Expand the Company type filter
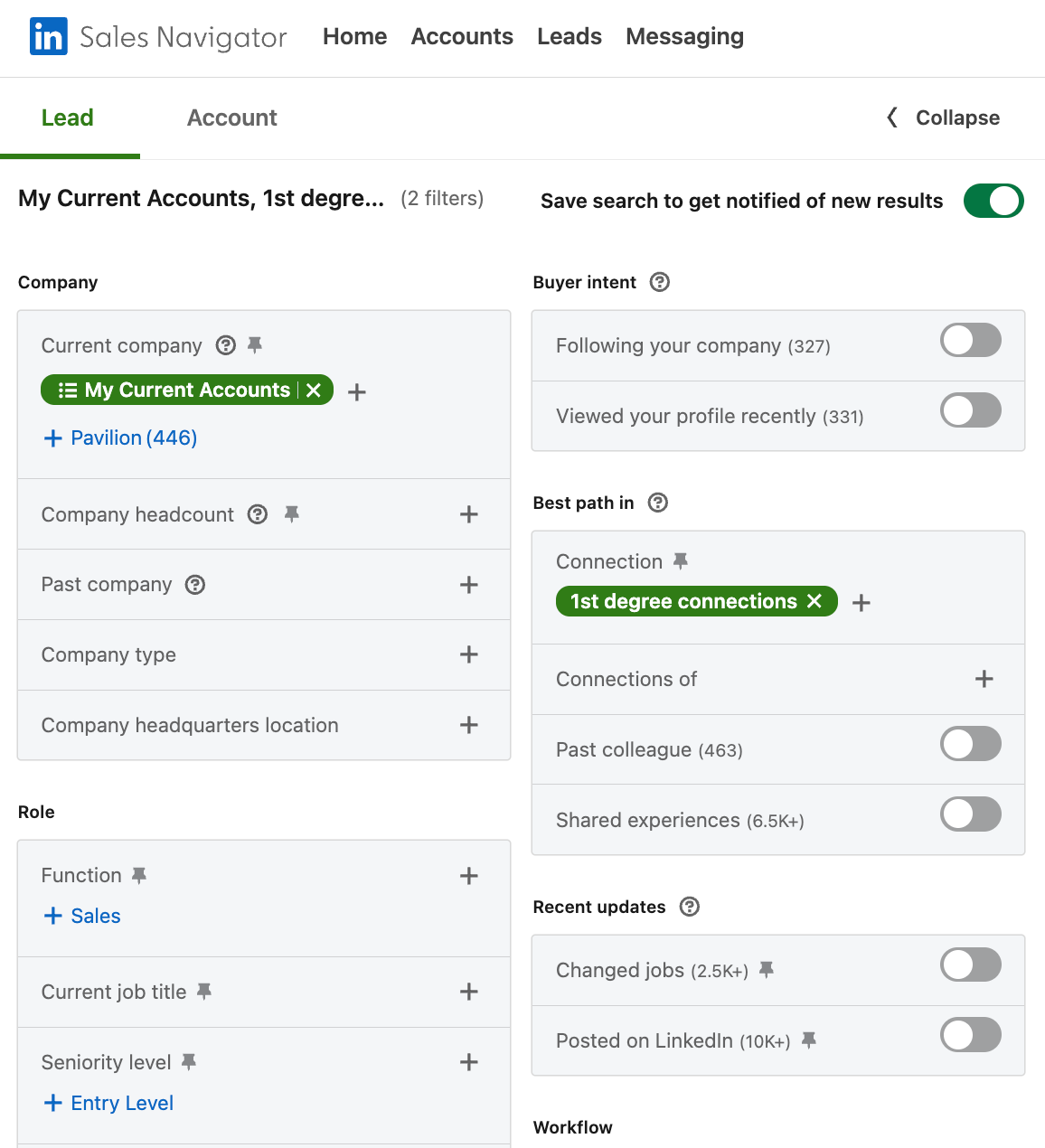1045x1148 pixels. 469,654
